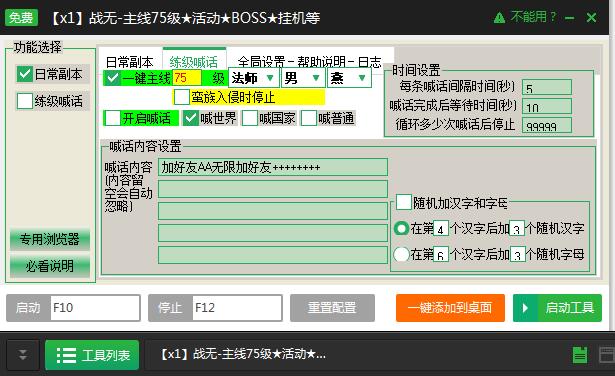Click the 停止 hotkey field showing F12

pos(237,308)
